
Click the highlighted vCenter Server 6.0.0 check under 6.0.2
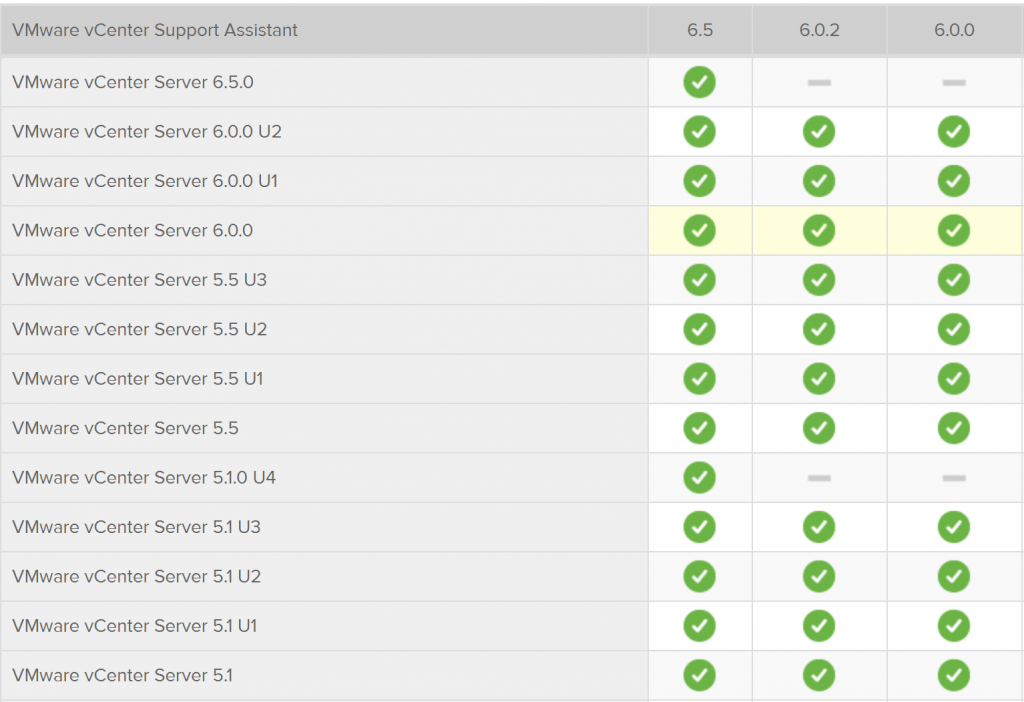[x=819, y=231]
